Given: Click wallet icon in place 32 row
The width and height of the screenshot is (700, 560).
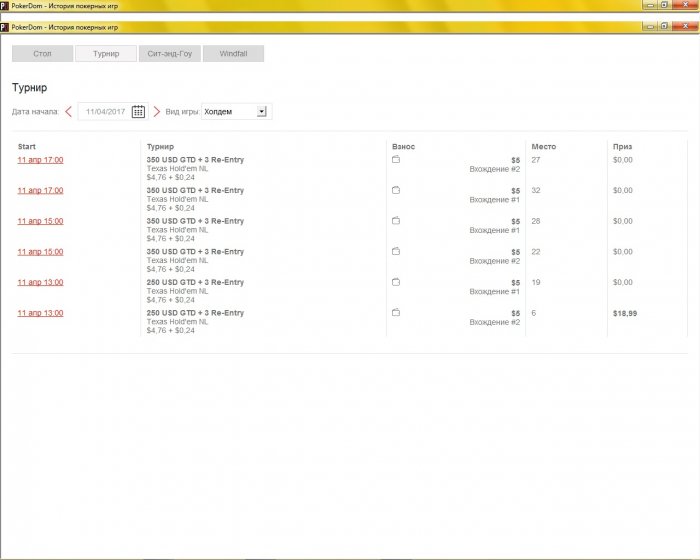Looking at the screenshot, I should click(396, 190).
